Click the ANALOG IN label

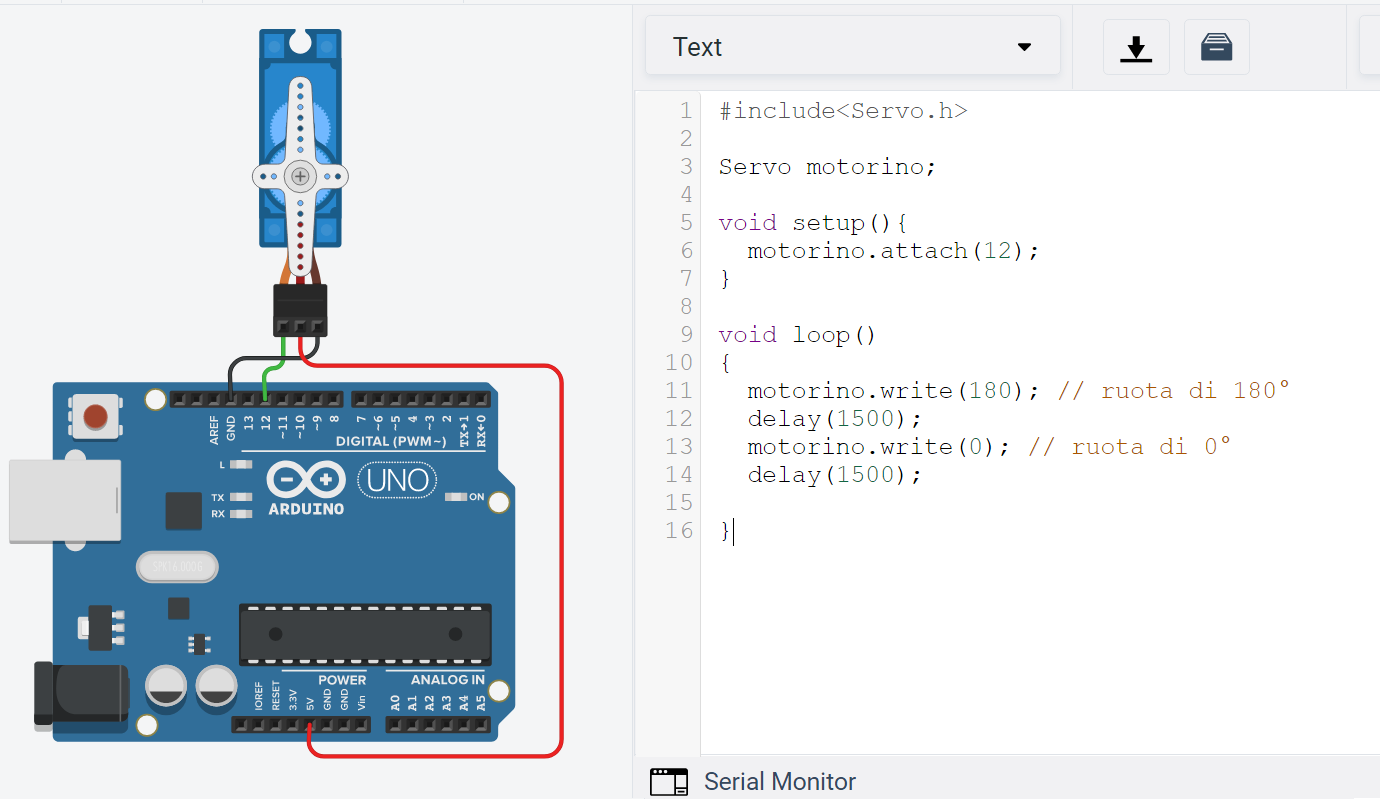[x=448, y=680]
